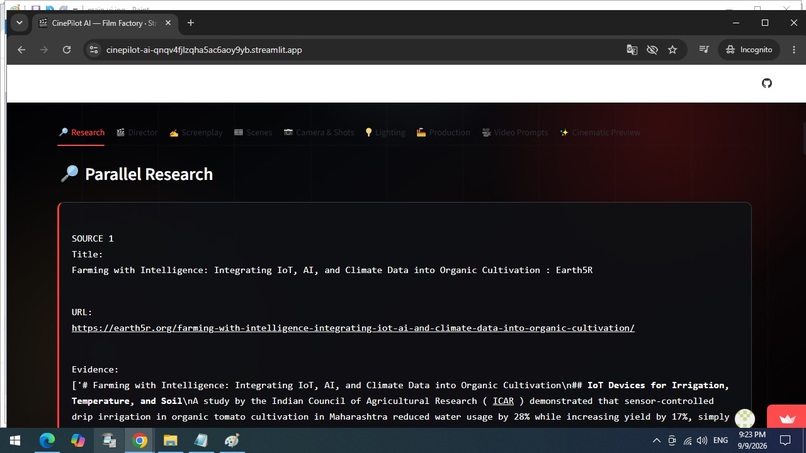Screen dimensions: 806x453
Task: Expand the tab search dropdown arrow
Action: 20,23
